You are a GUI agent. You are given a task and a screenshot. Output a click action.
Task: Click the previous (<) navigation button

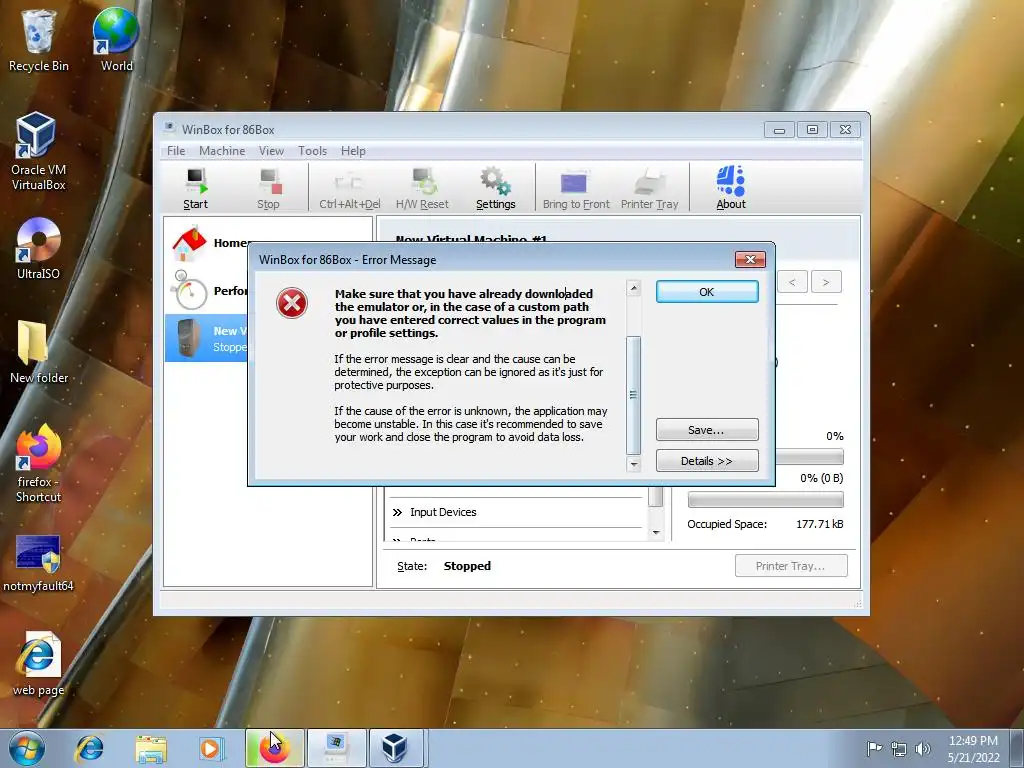(x=792, y=282)
